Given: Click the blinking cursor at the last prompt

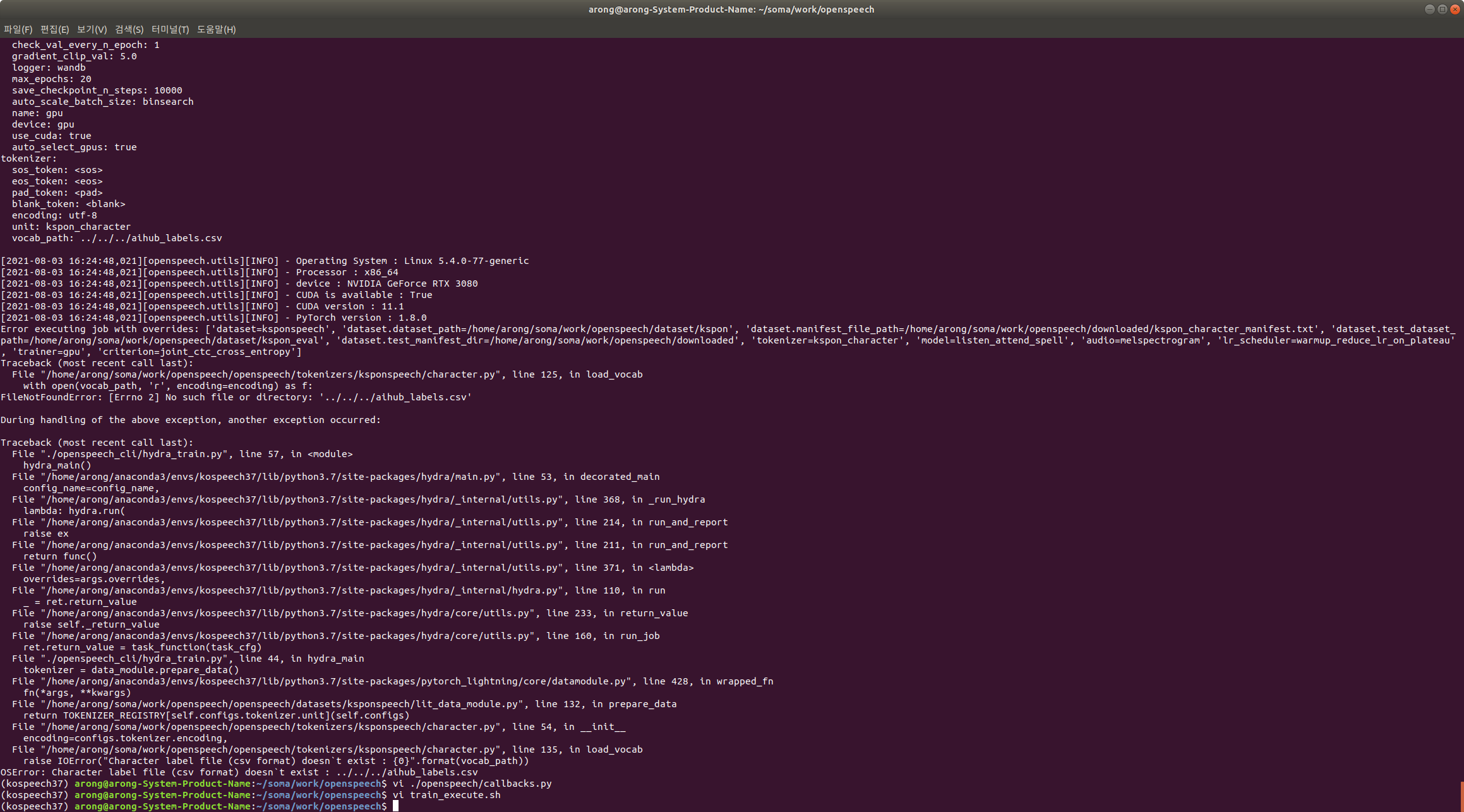Looking at the screenshot, I should pos(395,806).
